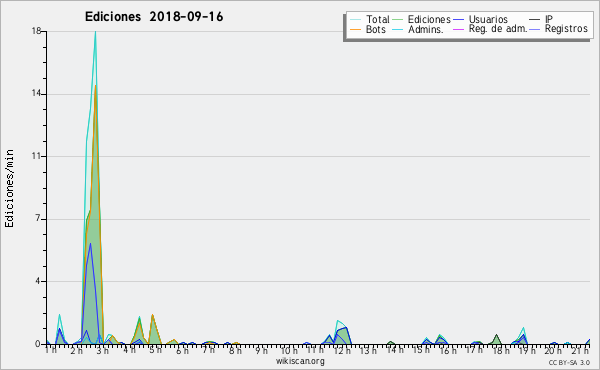Screen dimensions: 600x370
Task: Click the 7 value on the y-axis
Action: click(38, 219)
